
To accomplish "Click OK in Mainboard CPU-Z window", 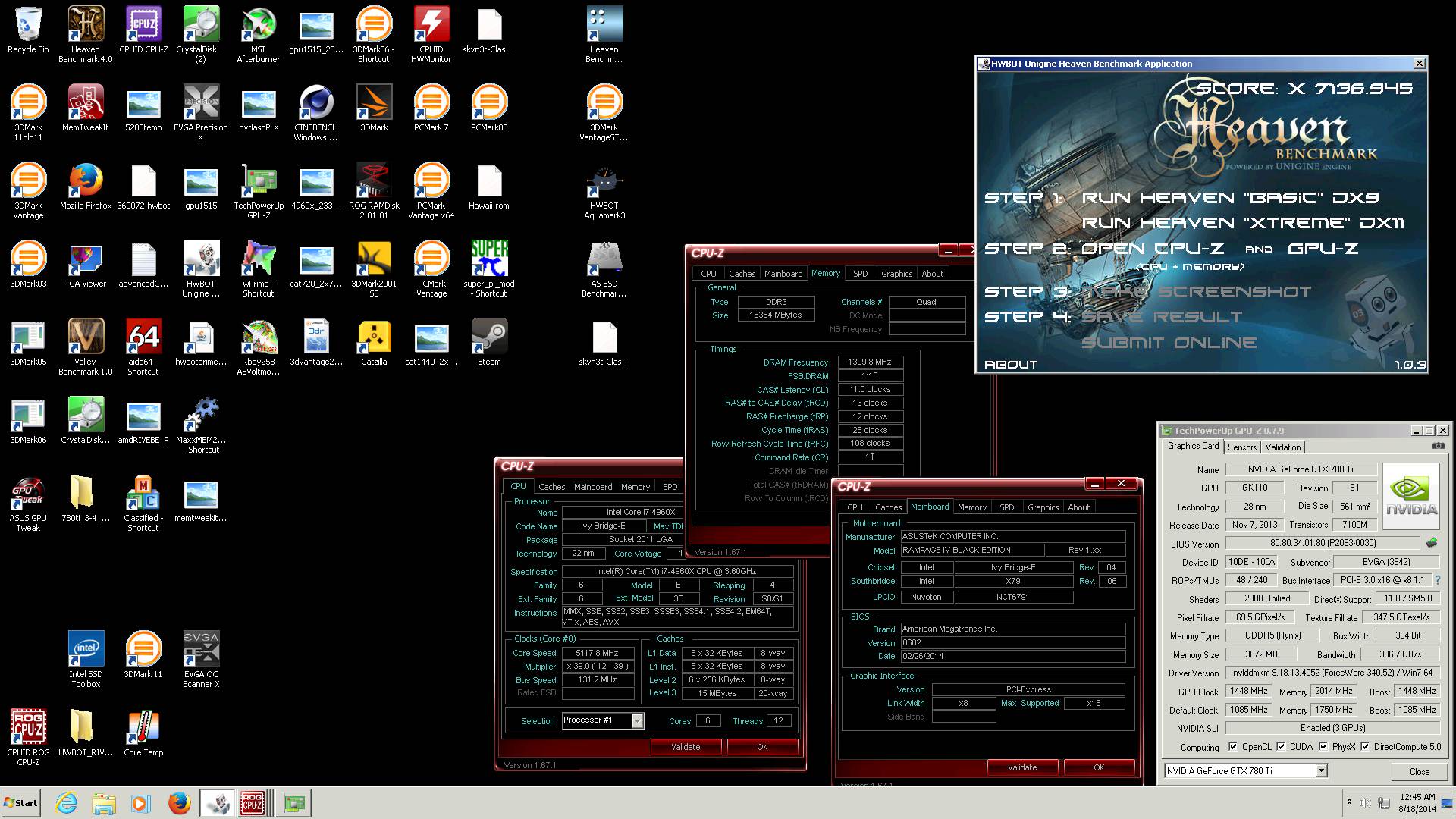I will [1099, 767].
